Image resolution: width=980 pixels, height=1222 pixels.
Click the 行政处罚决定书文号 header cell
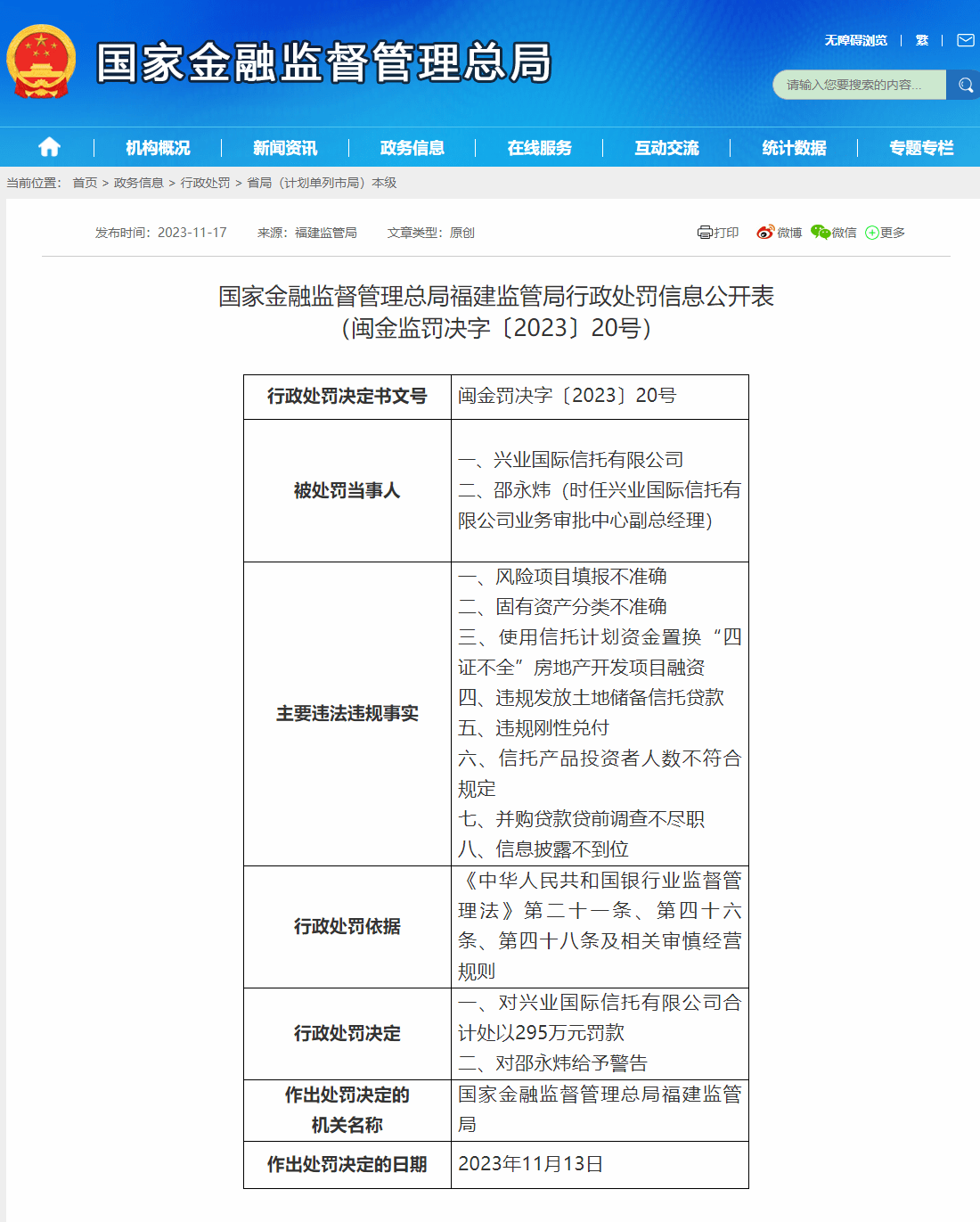[x=347, y=397]
